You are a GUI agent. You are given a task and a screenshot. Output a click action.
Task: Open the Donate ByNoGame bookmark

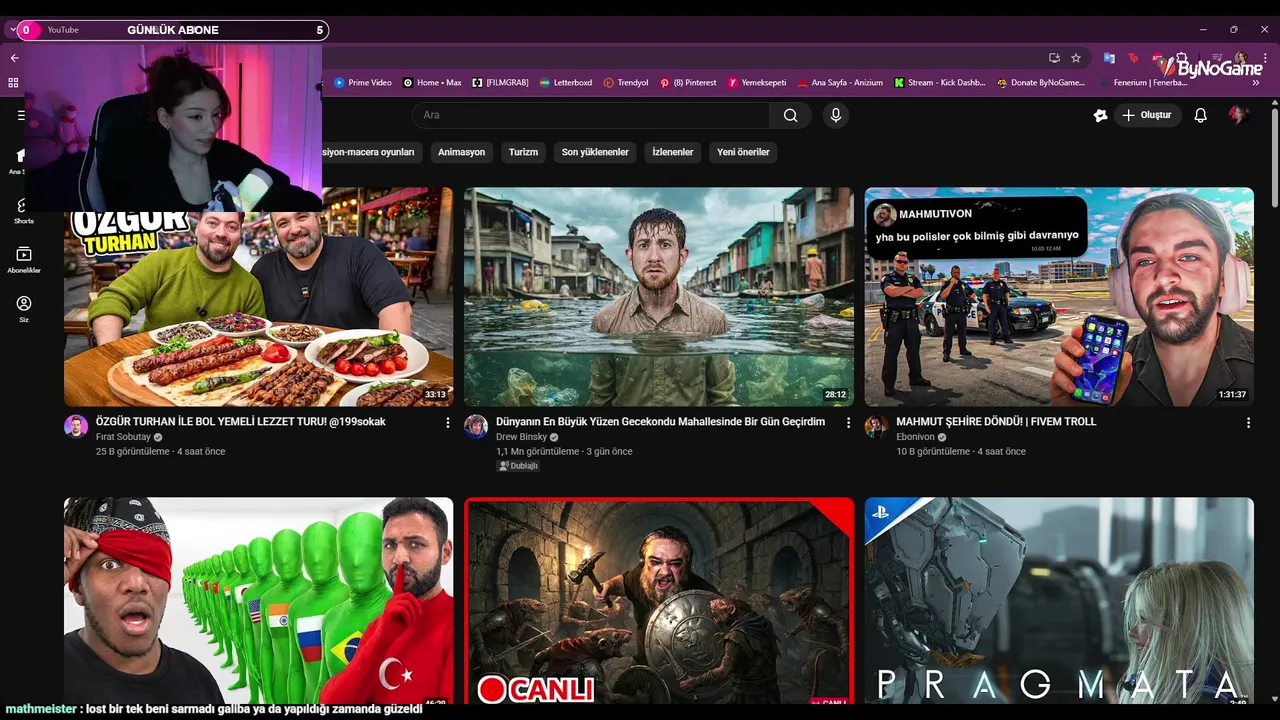(1041, 83)
